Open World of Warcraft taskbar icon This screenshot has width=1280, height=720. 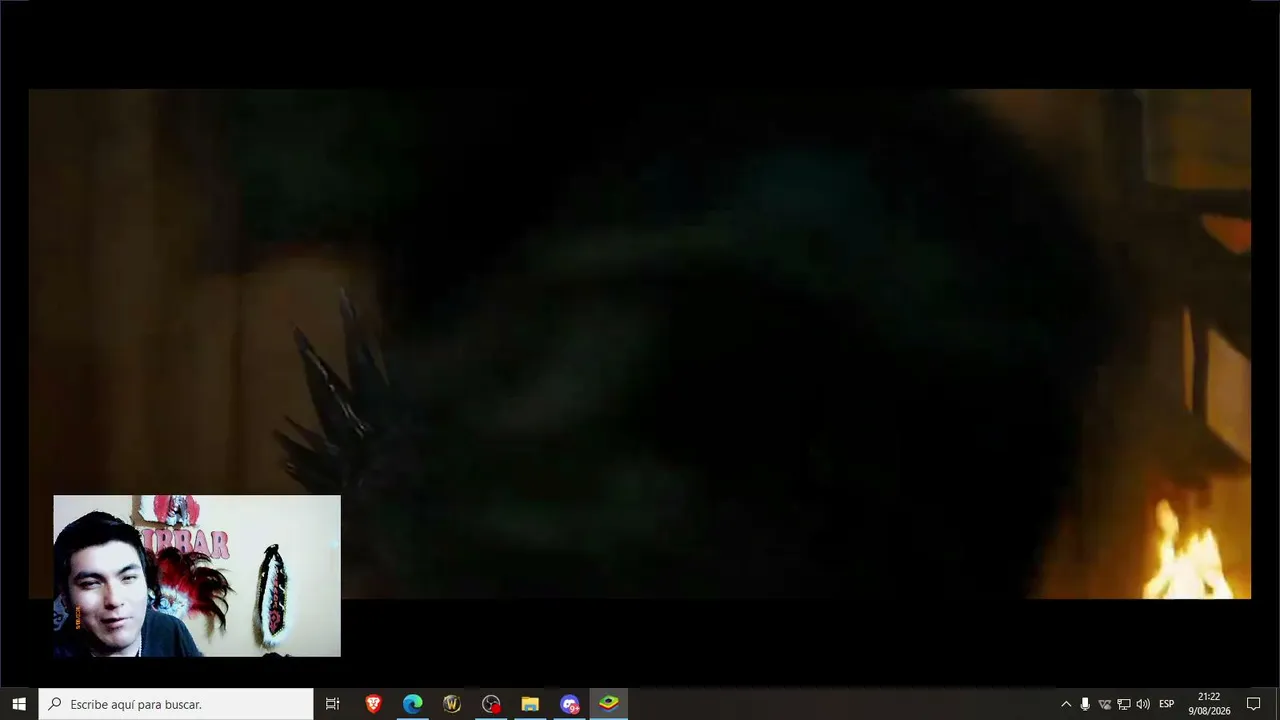[452, 704]
